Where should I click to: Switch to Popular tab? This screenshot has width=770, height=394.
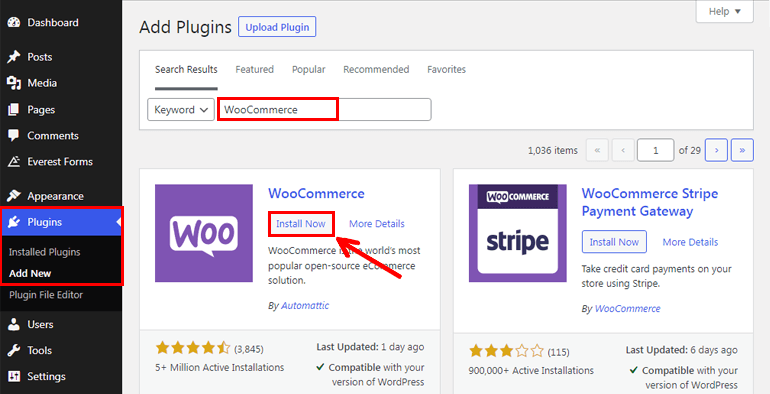(x=308, y=69)
